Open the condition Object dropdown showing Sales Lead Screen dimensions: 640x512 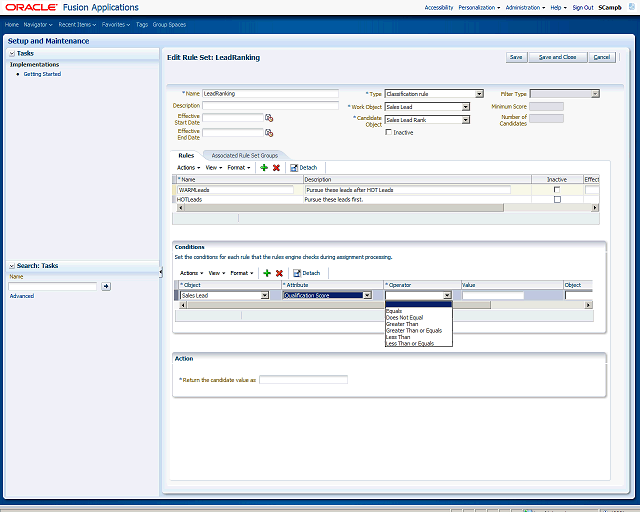[265, 295]
